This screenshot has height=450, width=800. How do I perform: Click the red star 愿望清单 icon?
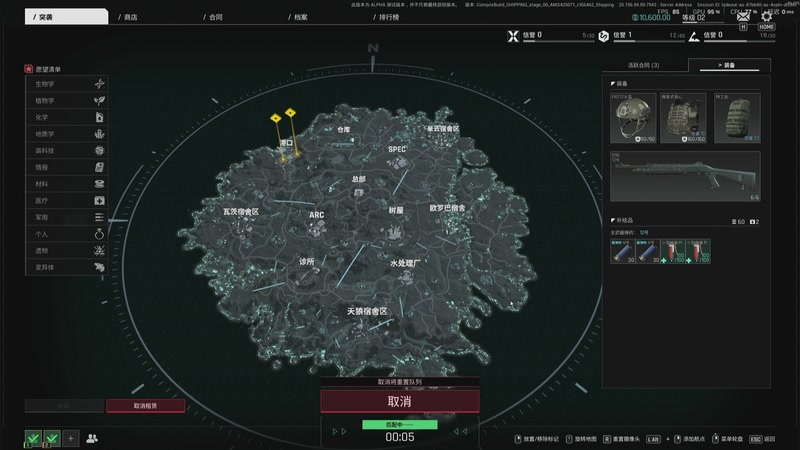point(29,69)
